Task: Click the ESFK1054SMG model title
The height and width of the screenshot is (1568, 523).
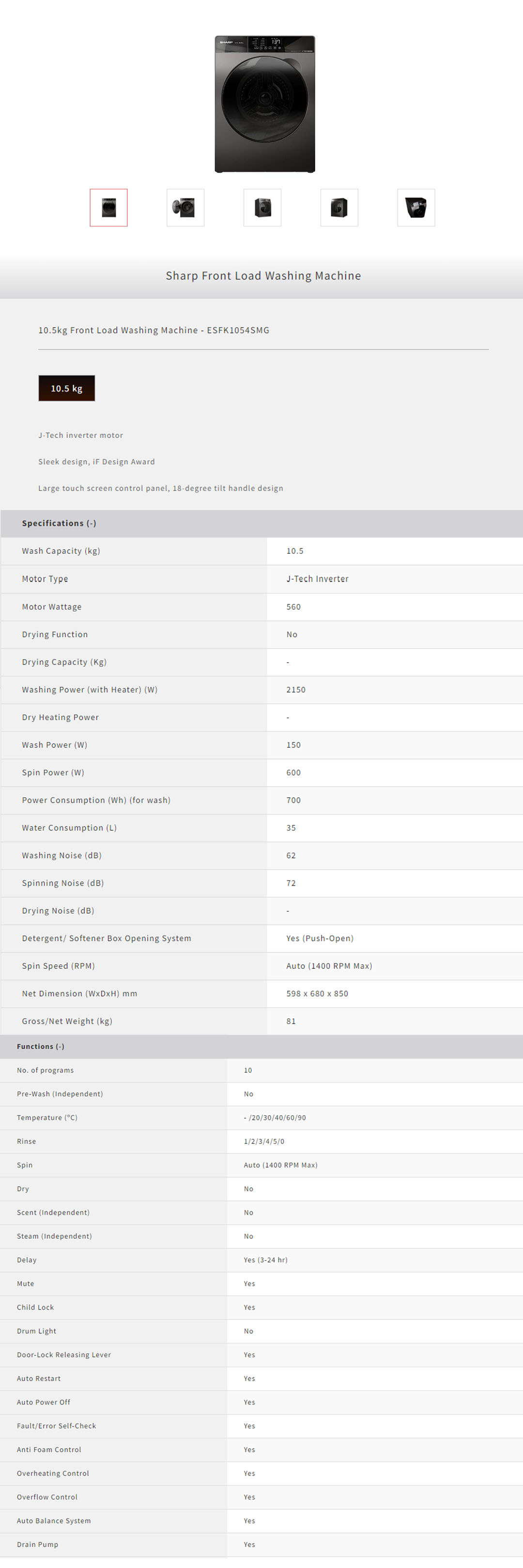Action: tap(154, 330)
